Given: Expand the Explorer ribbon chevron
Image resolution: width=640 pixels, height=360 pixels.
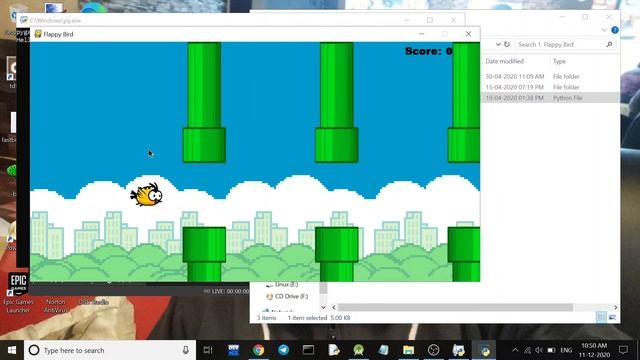Looking at the screenshot, I should point(604,30).
